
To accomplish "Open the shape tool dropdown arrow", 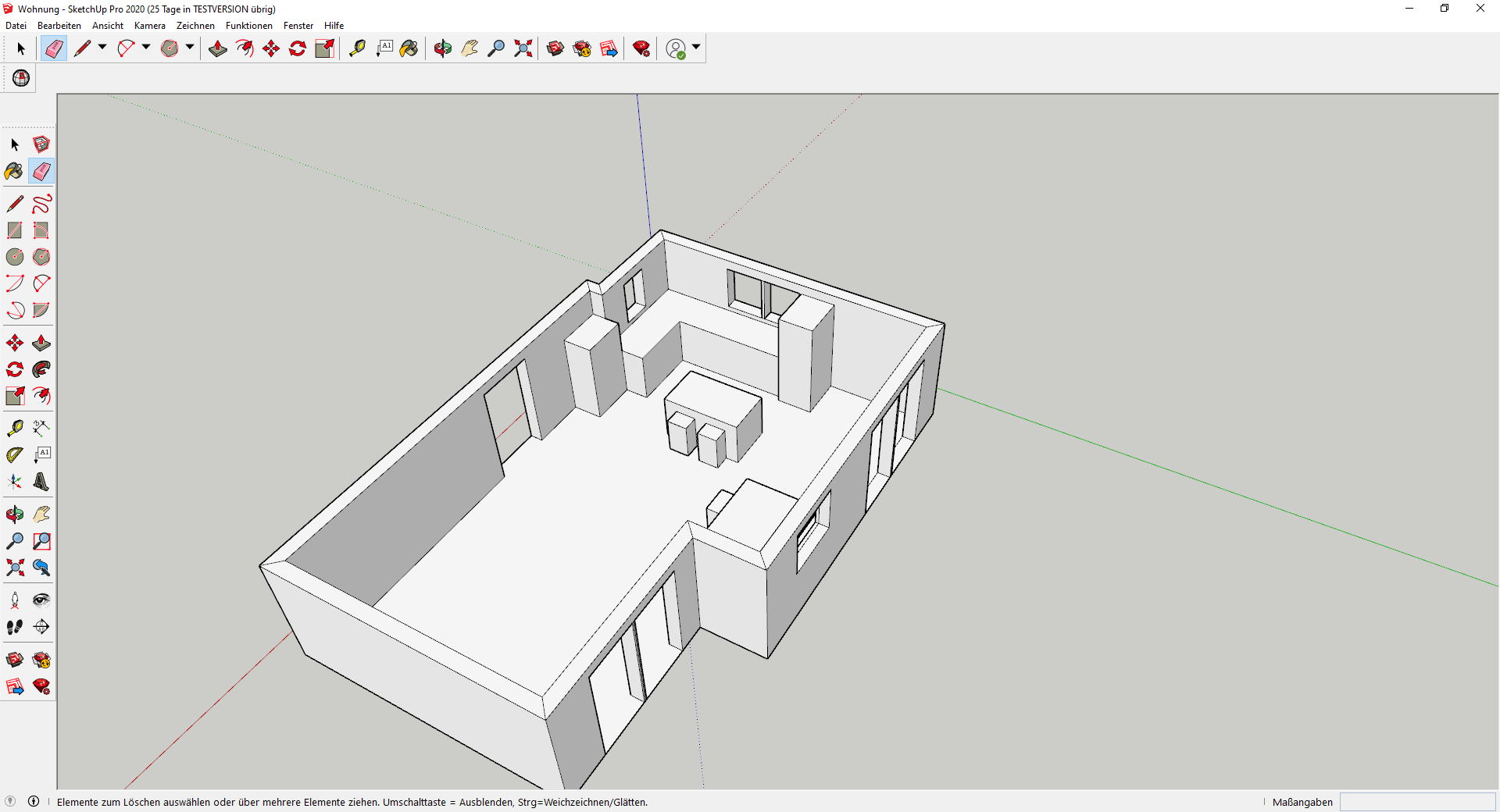I will (x=190, y=48).
